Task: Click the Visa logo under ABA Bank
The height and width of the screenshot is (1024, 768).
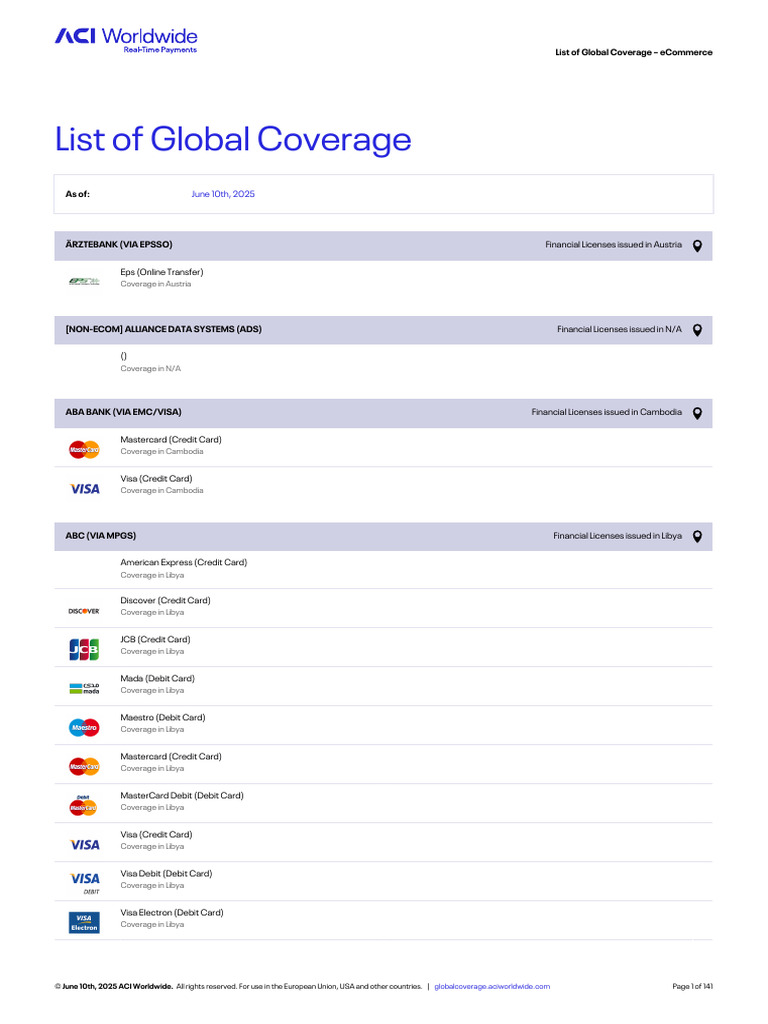Action: tap(84, 488)
